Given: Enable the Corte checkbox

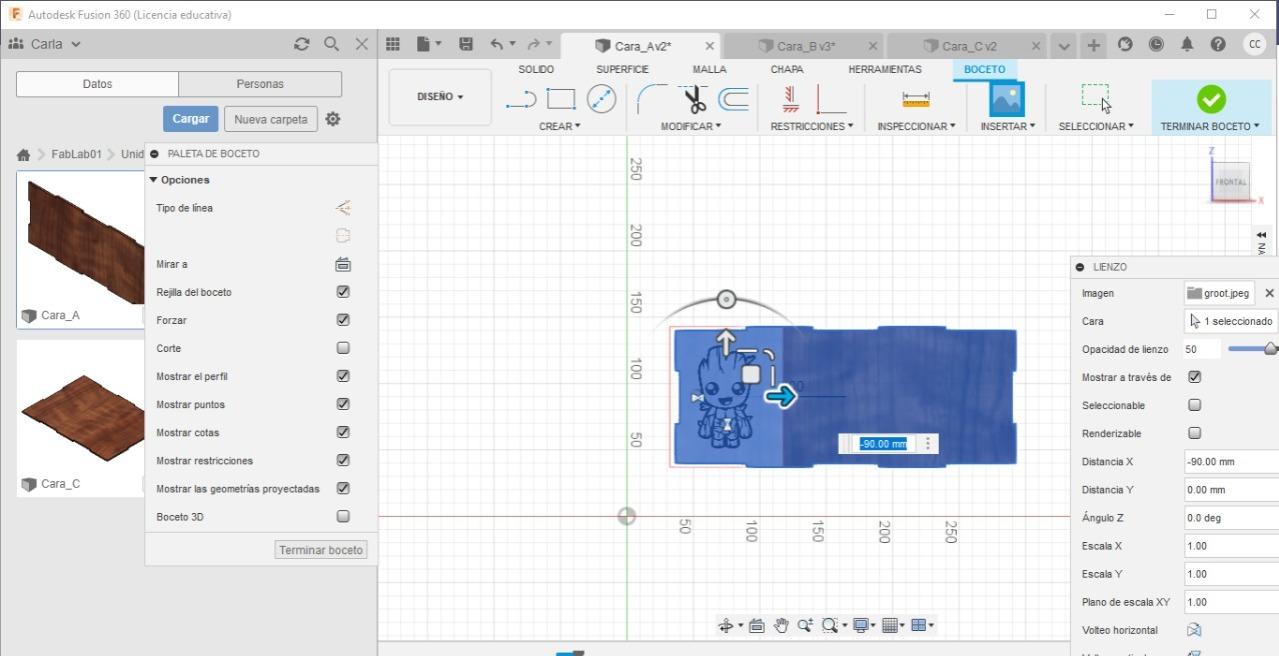Looking at the screenshot, I should [x=343, y=348].
